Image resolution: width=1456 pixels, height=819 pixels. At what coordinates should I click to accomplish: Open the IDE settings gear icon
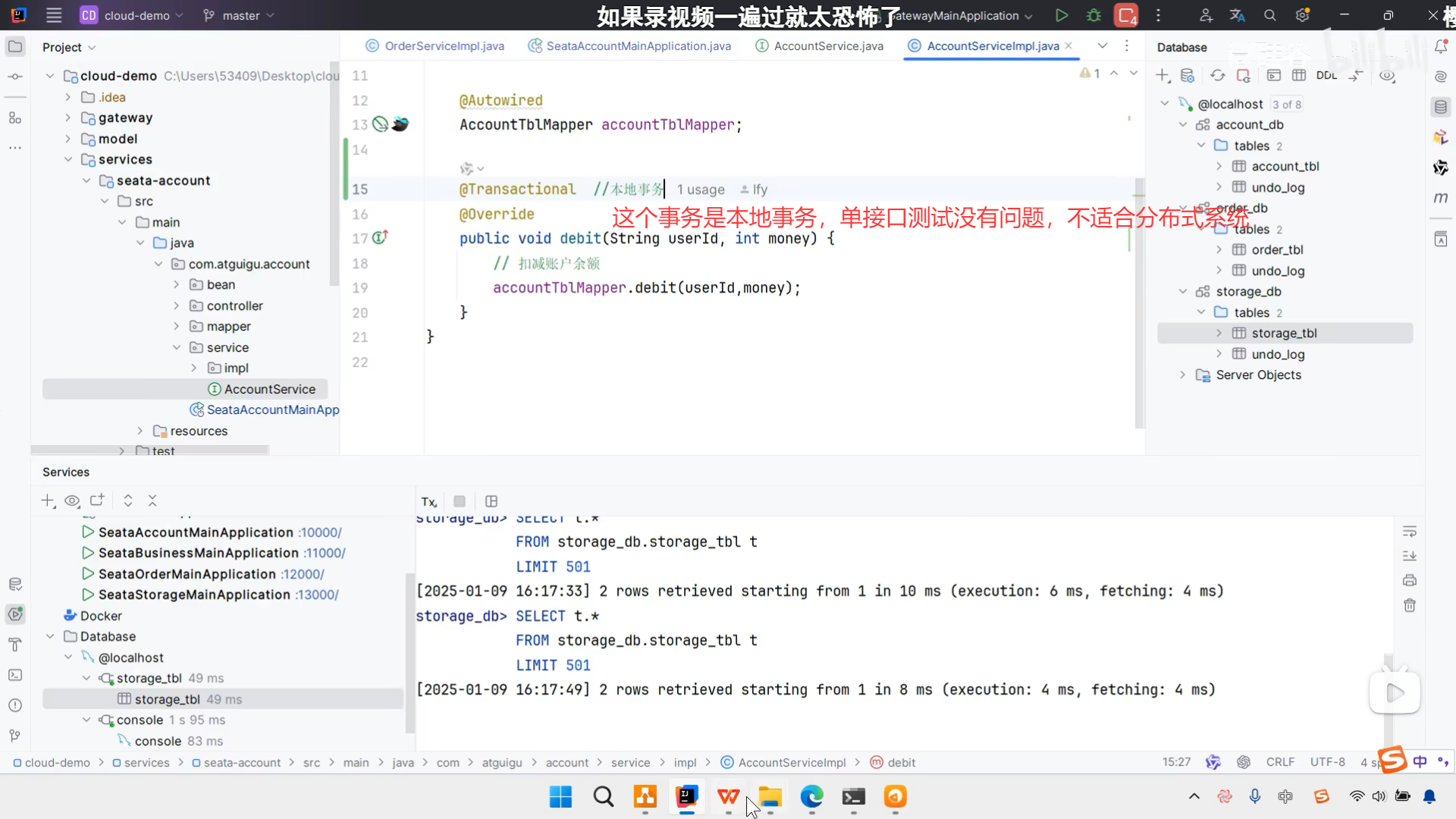pos(1303,15)
